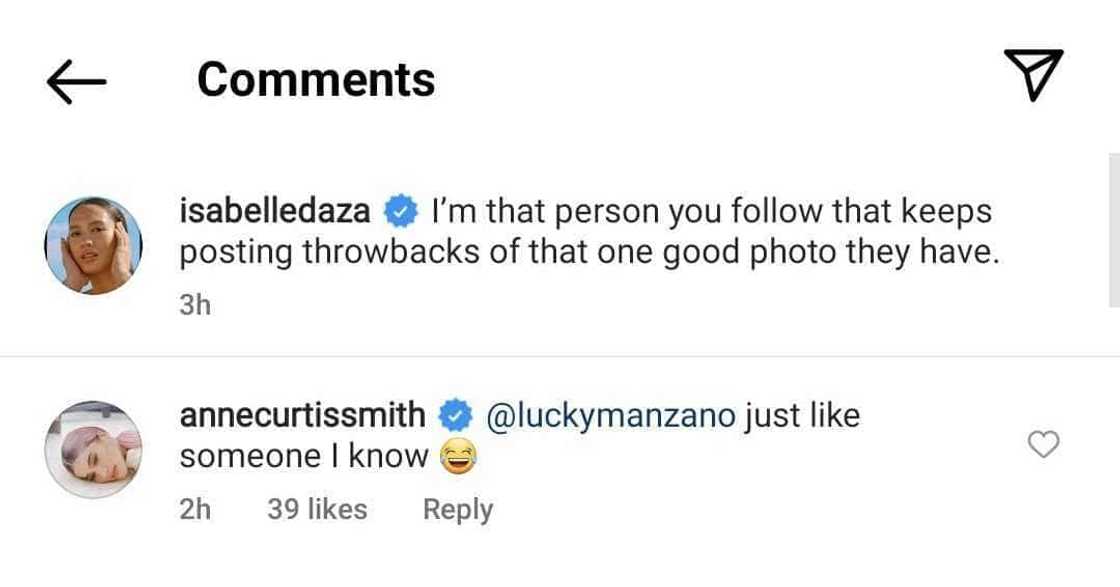Click the scrollbar on the right edge
The height and width of the screenshot is (587, 1120).
coord(1114,230)
